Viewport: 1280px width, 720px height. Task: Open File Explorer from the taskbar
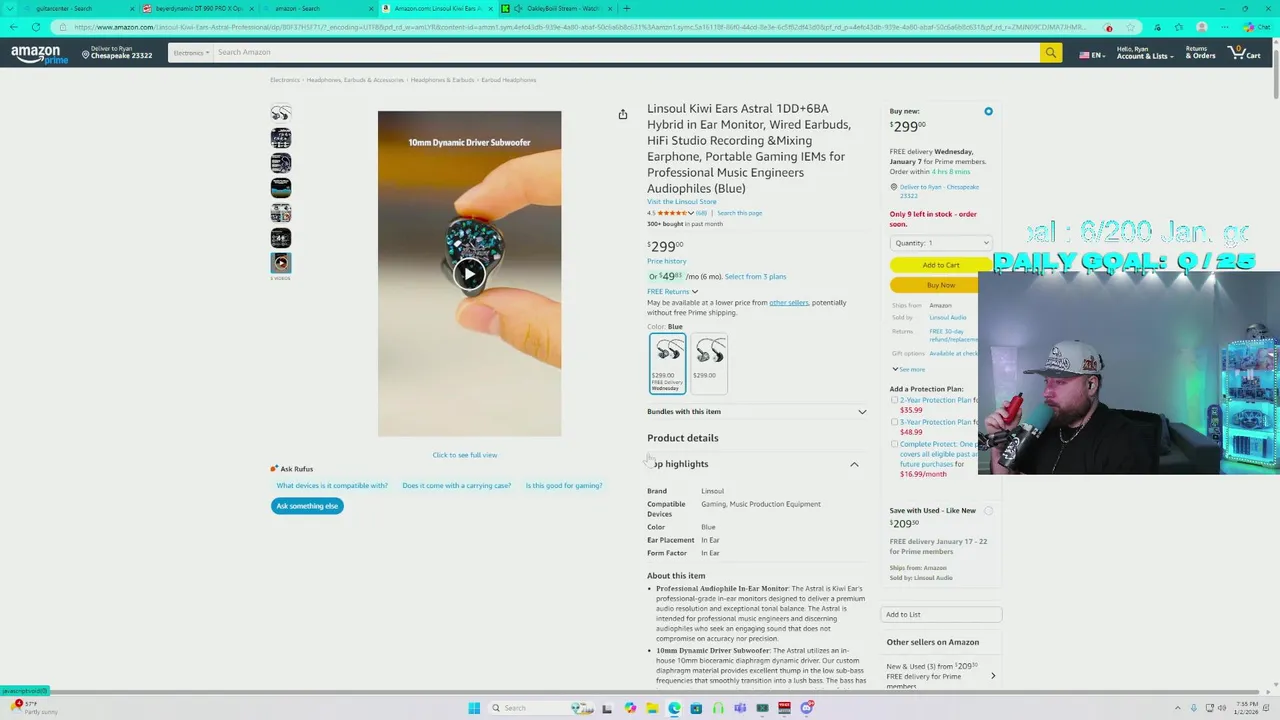pos(652,708)
